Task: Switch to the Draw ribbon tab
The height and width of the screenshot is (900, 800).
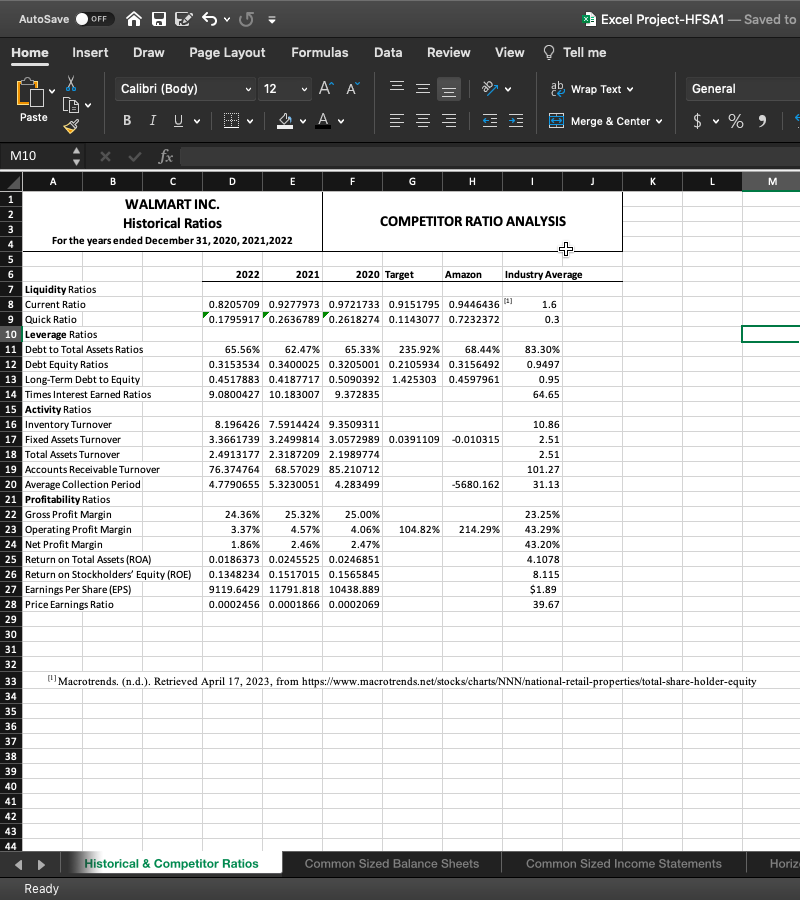Action: point(149,52)
